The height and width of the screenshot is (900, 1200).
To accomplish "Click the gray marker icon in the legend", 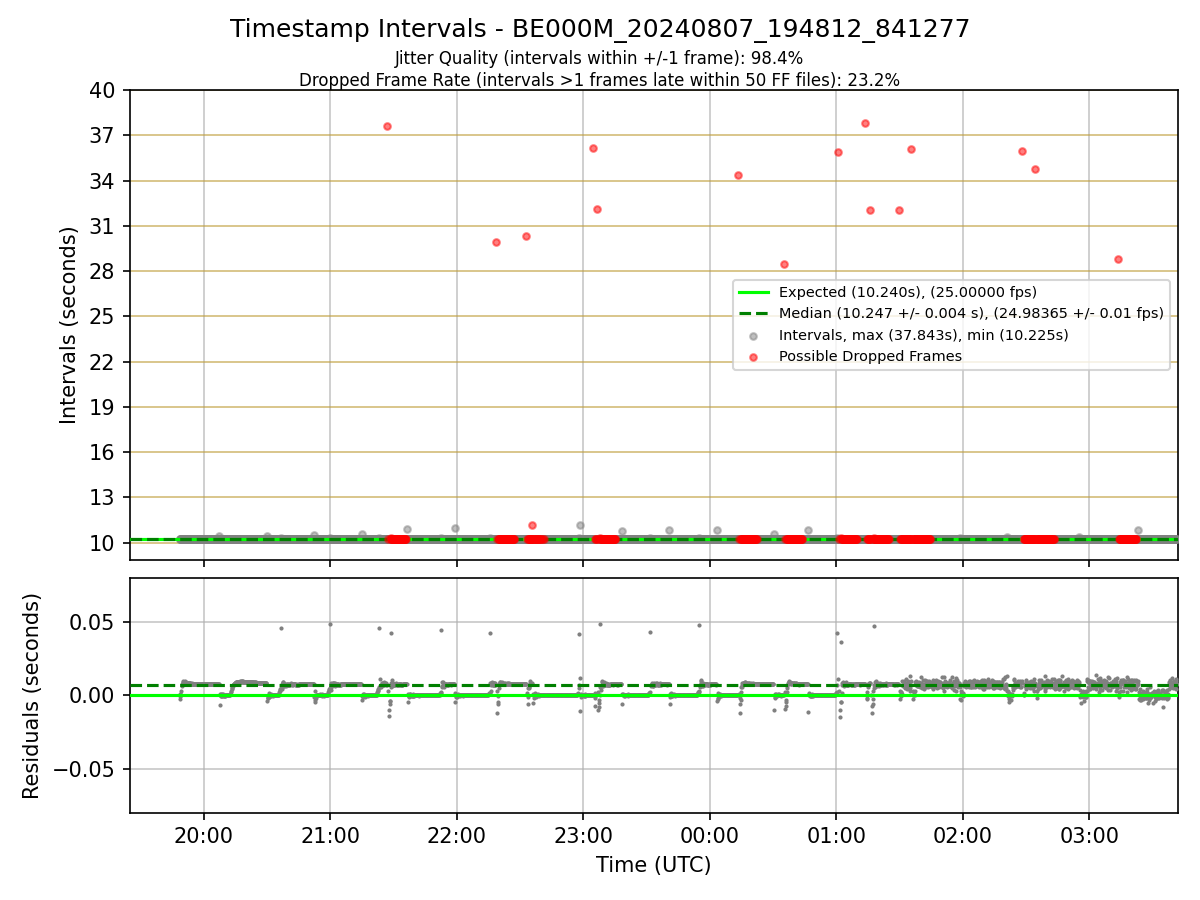I will [x=753, y=335].
